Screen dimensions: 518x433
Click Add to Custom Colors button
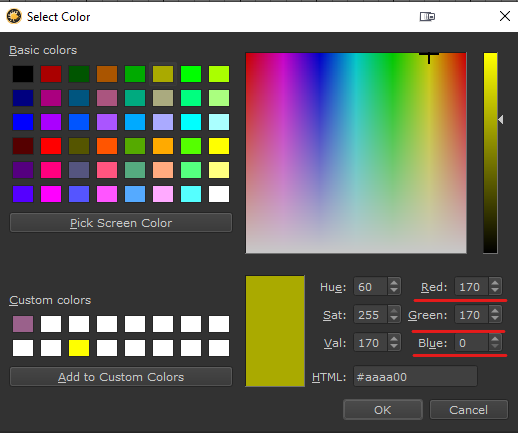pos(121,377)
